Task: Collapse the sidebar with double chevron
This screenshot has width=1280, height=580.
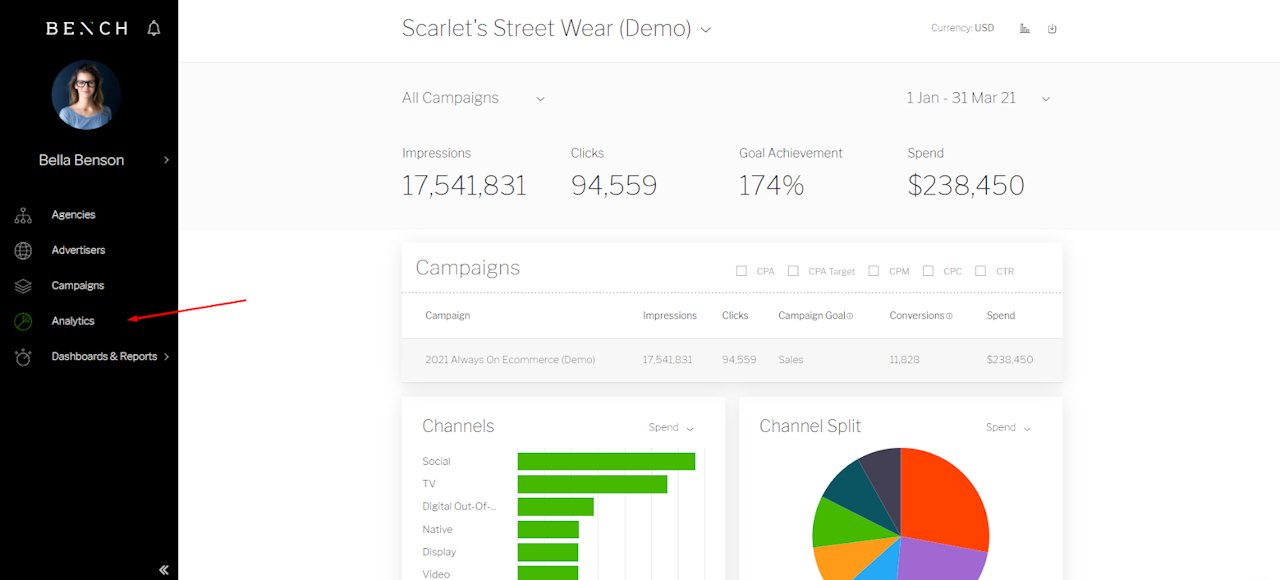Action: (164, 570)
